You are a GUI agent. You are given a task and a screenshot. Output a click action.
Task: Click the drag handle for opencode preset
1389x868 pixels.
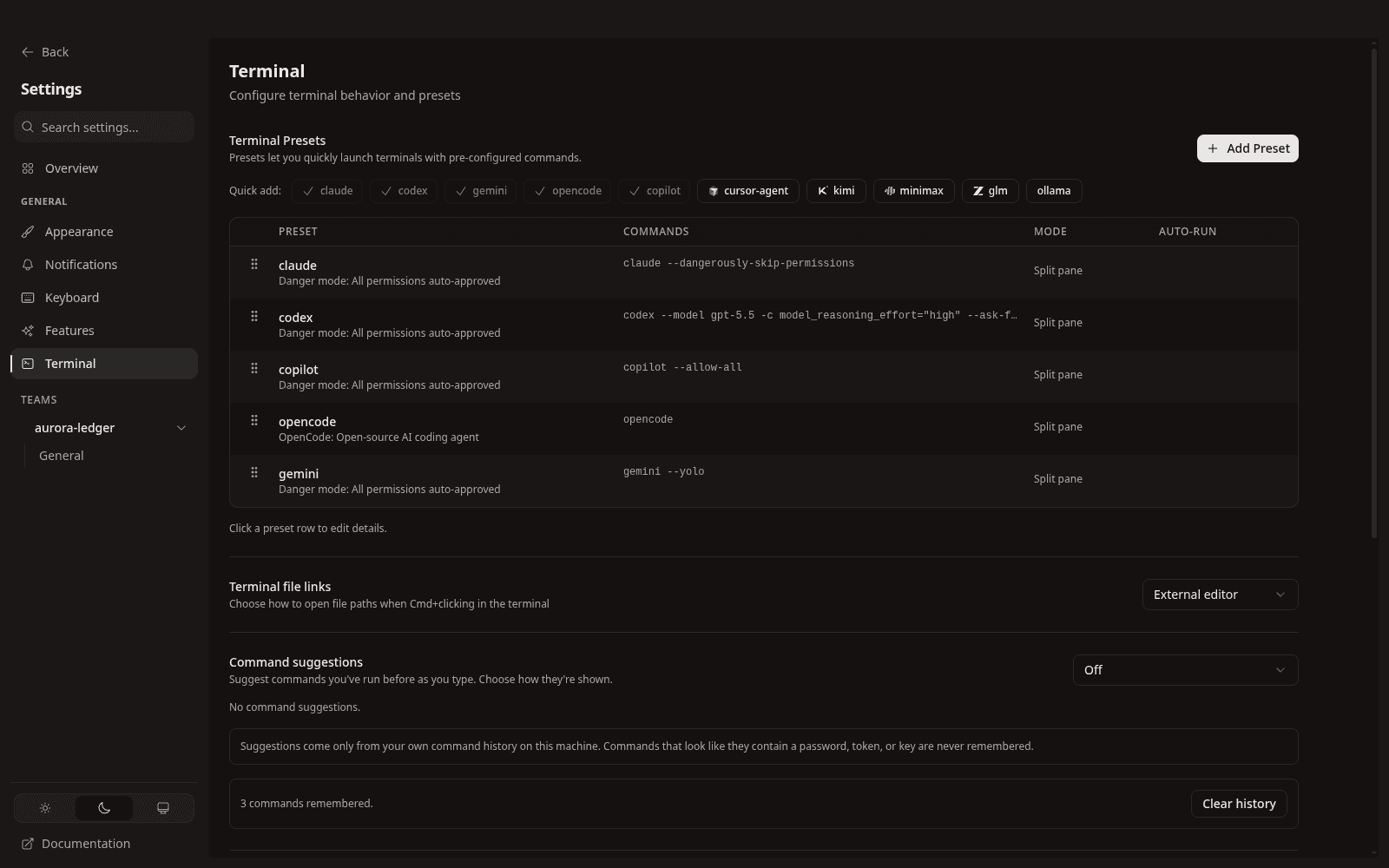pos(254,420)
